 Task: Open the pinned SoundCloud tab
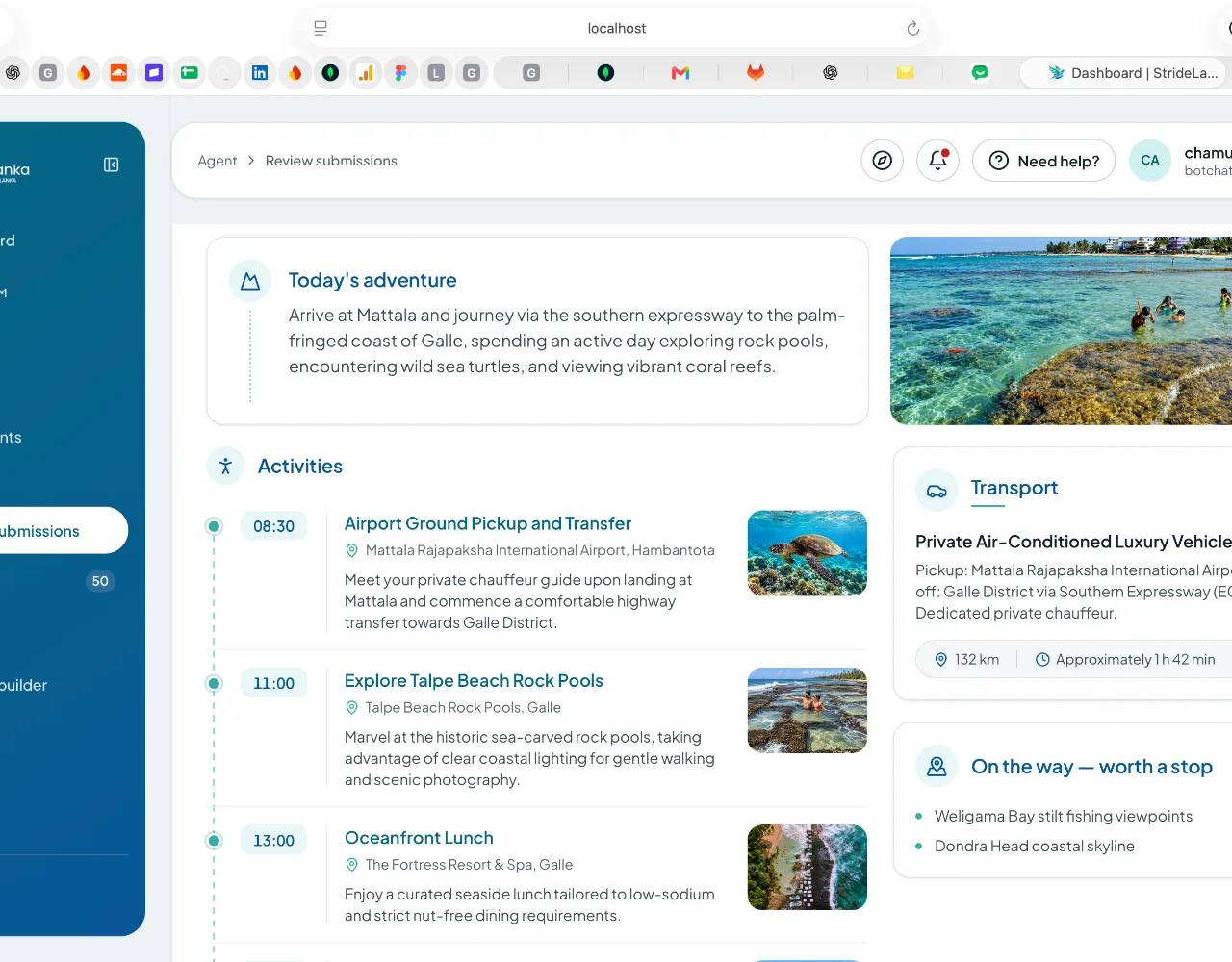point(118,72)
